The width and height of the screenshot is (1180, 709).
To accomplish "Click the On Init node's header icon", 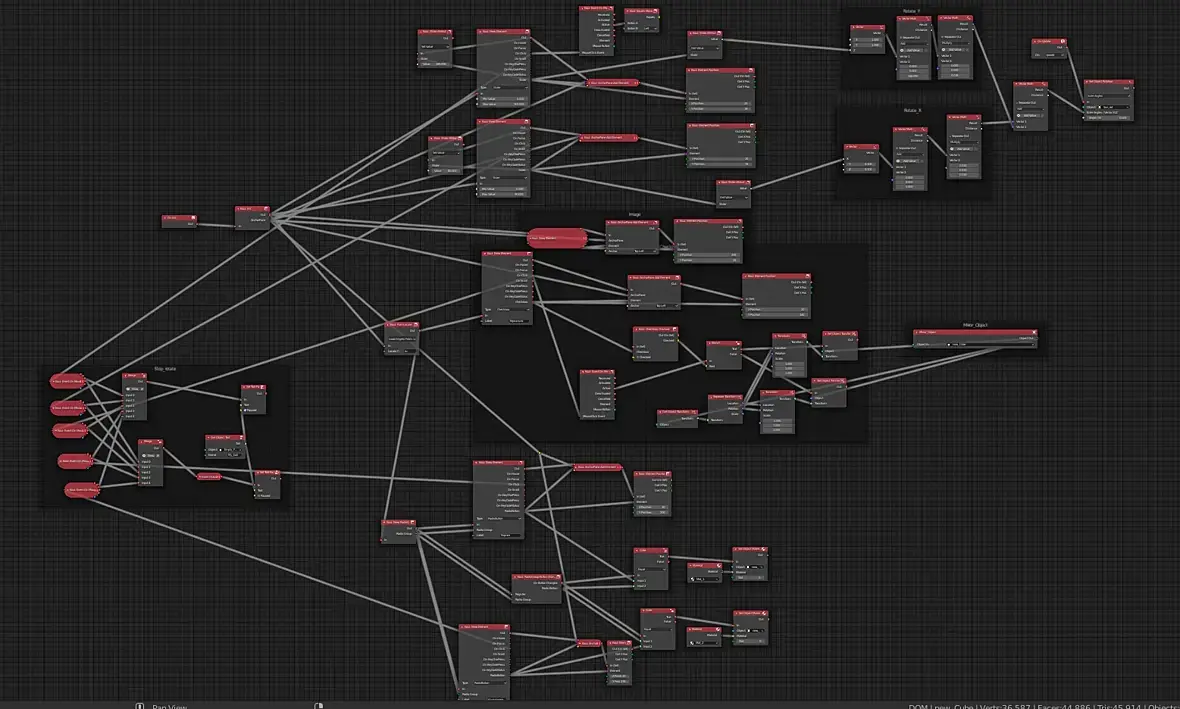I will [193, 218].
